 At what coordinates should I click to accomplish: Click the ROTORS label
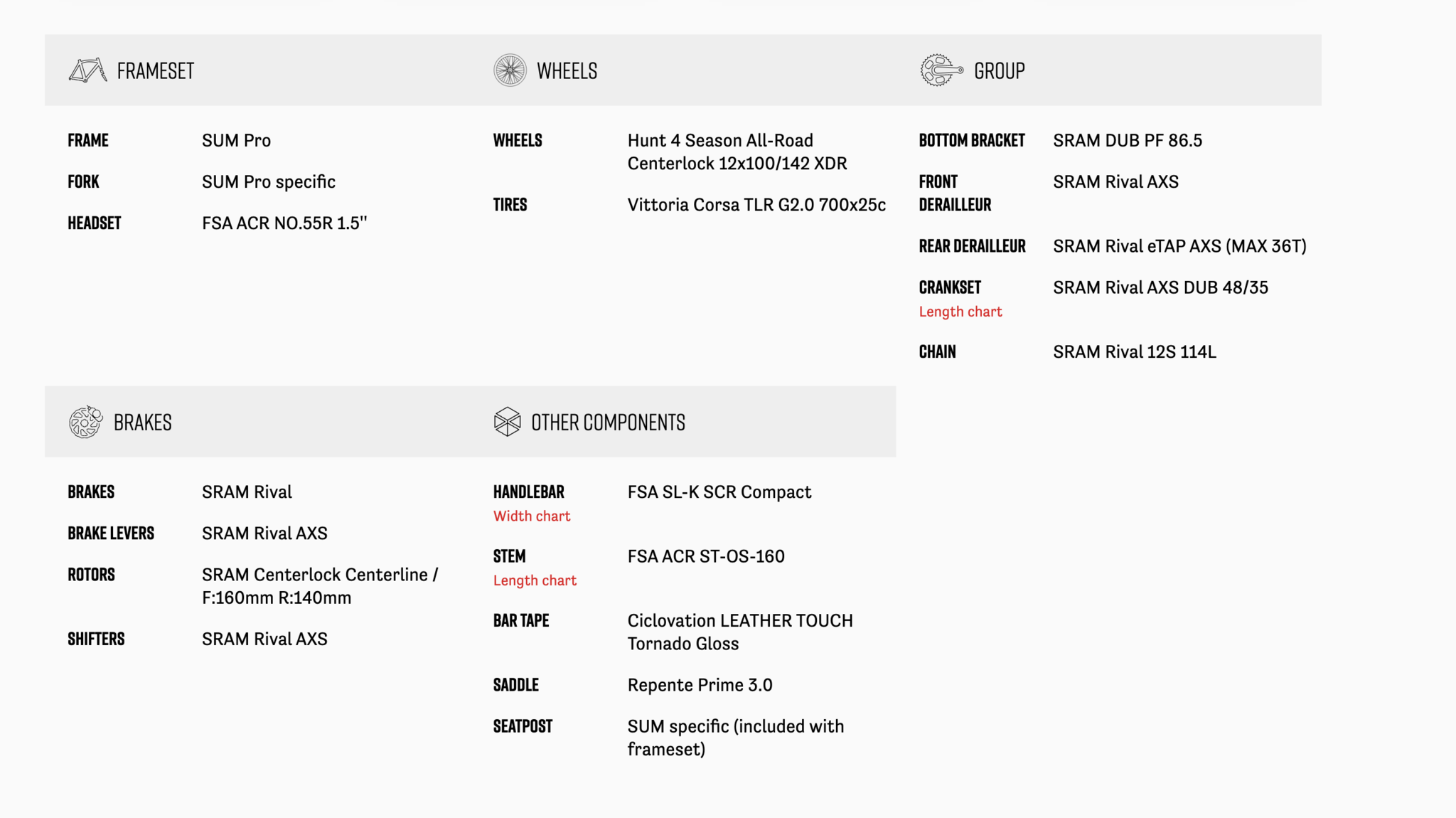tap(91, 574)
